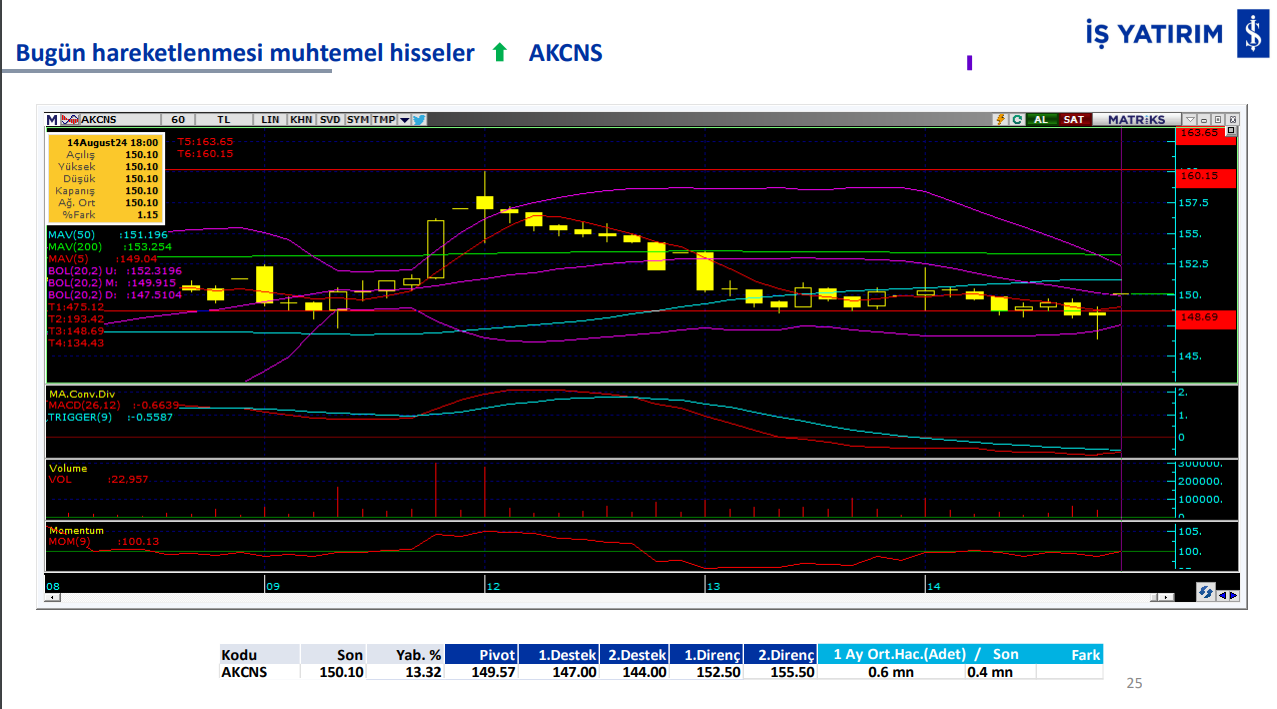Toggle the SYM display option

(357, 119)
